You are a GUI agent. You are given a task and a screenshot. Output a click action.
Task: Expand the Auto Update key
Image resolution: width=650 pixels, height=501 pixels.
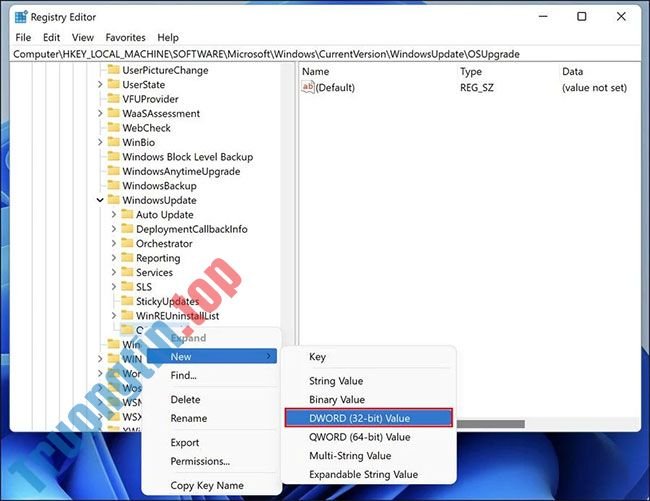tap(114, 215)
